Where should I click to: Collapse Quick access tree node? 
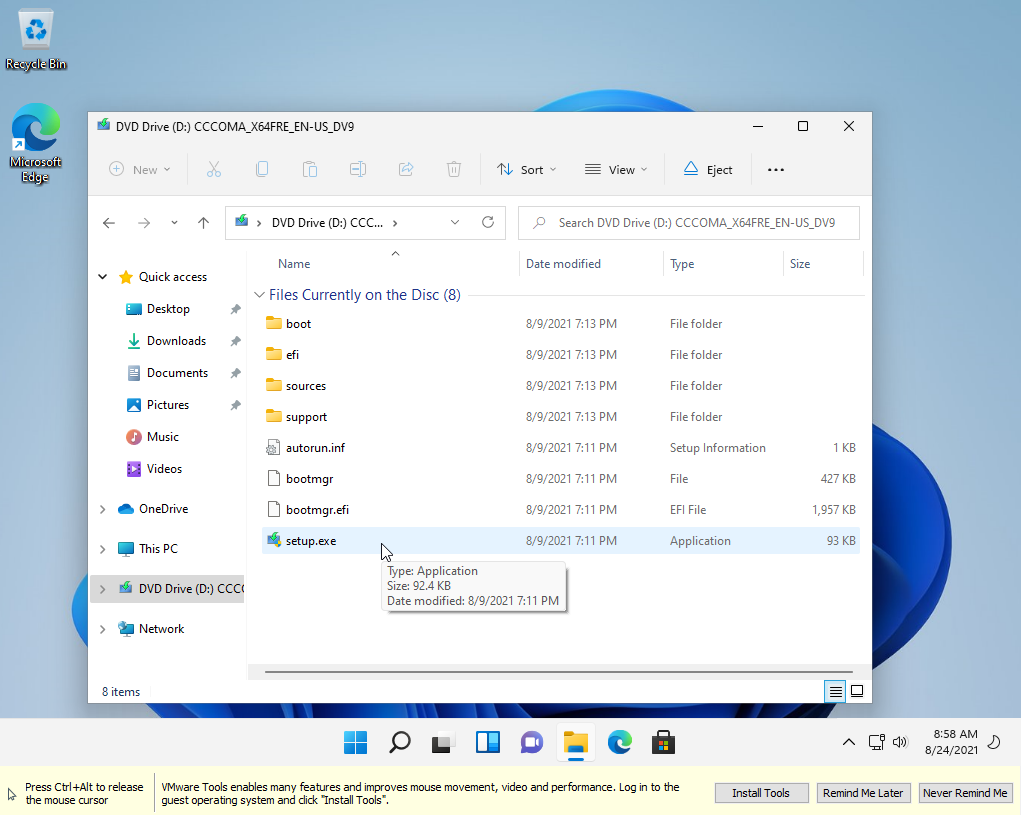click(x=102, y=277)
